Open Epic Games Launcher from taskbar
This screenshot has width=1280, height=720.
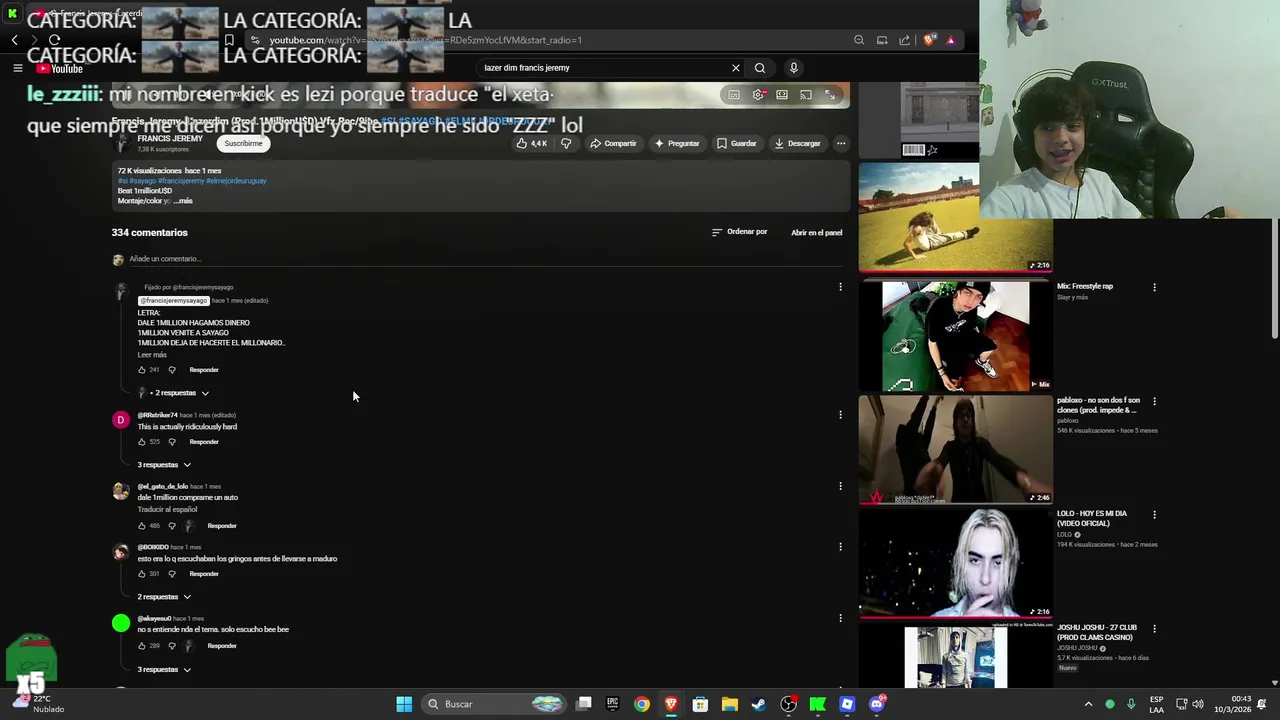click(x=612, y=704)
